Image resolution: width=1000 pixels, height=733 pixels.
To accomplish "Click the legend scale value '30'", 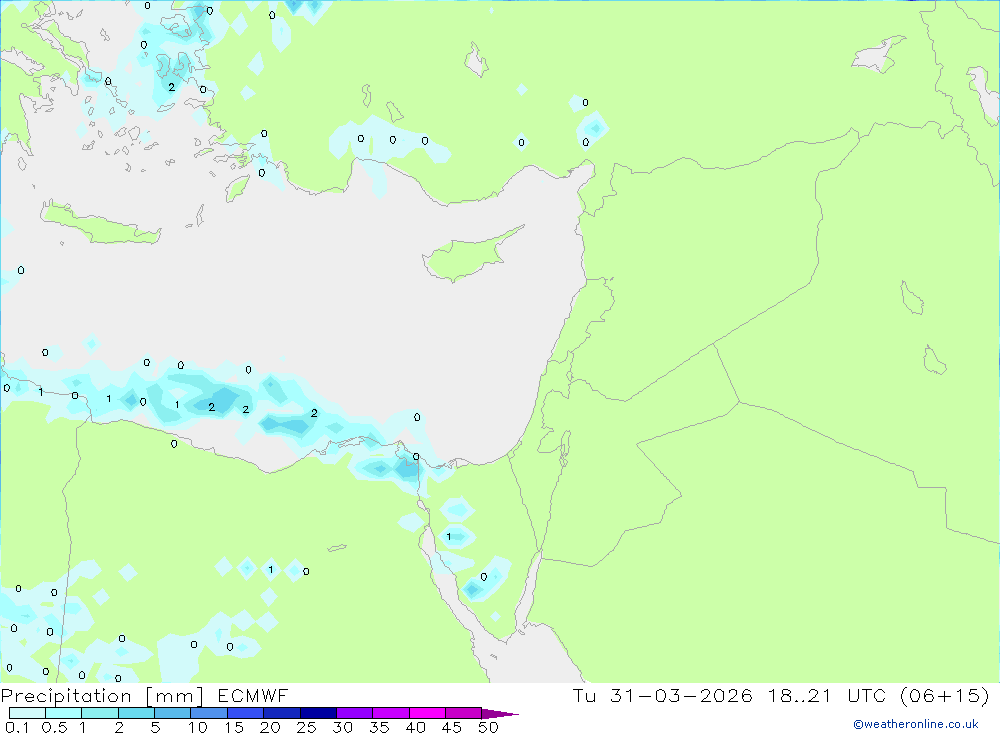I will [x=343, y=727].
